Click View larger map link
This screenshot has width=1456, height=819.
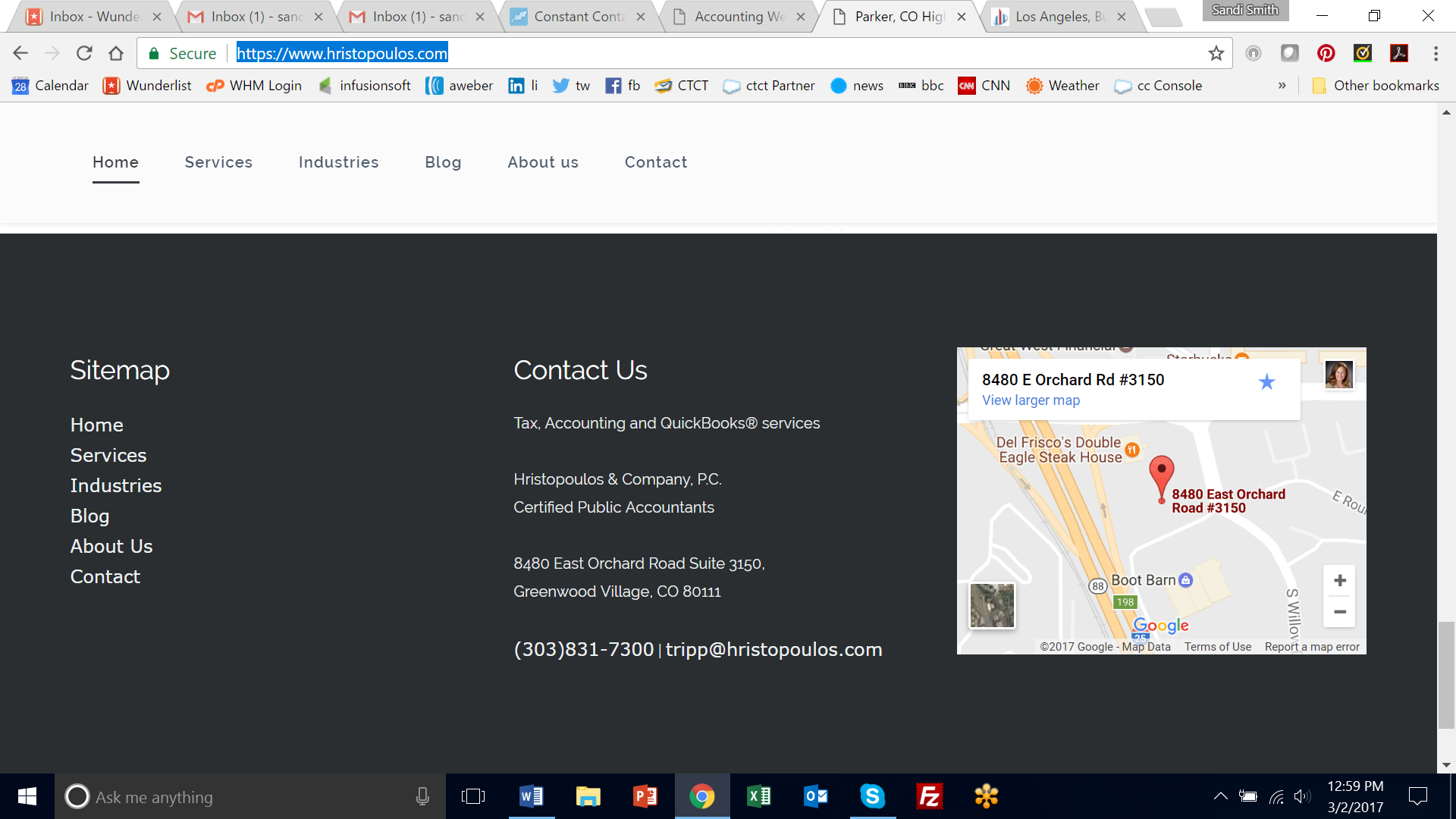pyautogui.click(x=1031, y=400)
